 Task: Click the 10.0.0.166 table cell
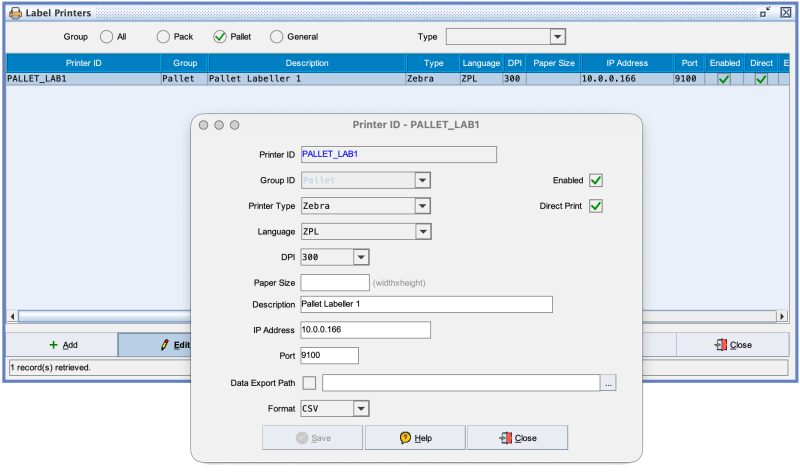point(627,79)
